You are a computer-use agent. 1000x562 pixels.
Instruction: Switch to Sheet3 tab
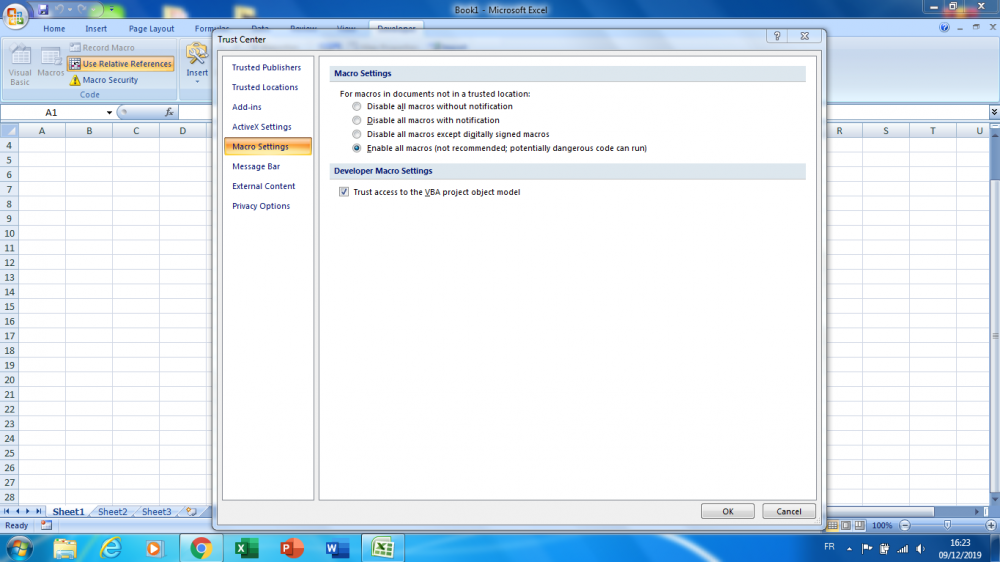[x=156, y=512]
